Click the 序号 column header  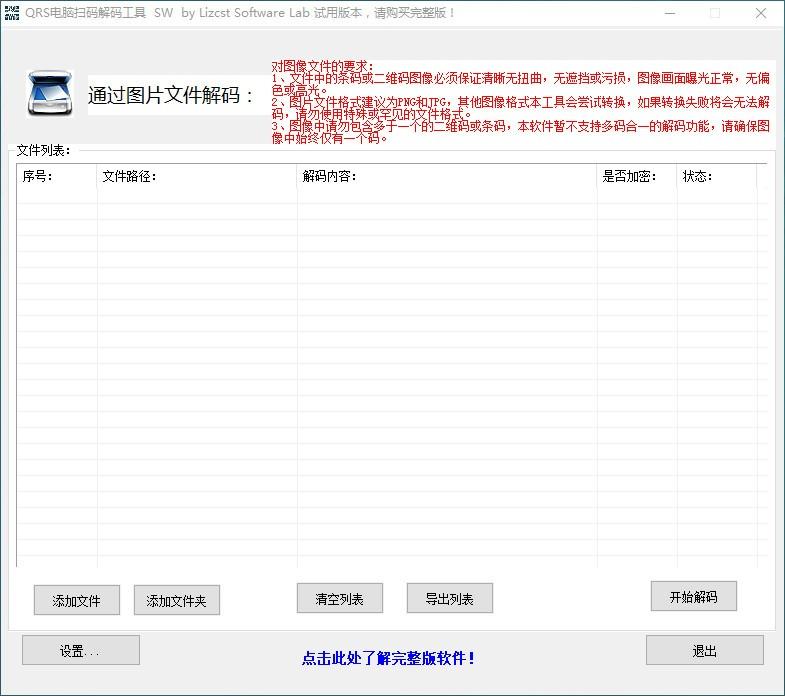tap(56, 176)
